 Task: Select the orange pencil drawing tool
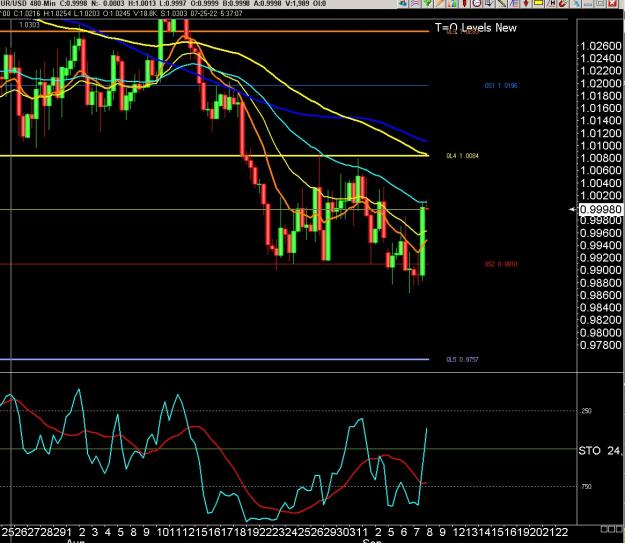point(440,3)
